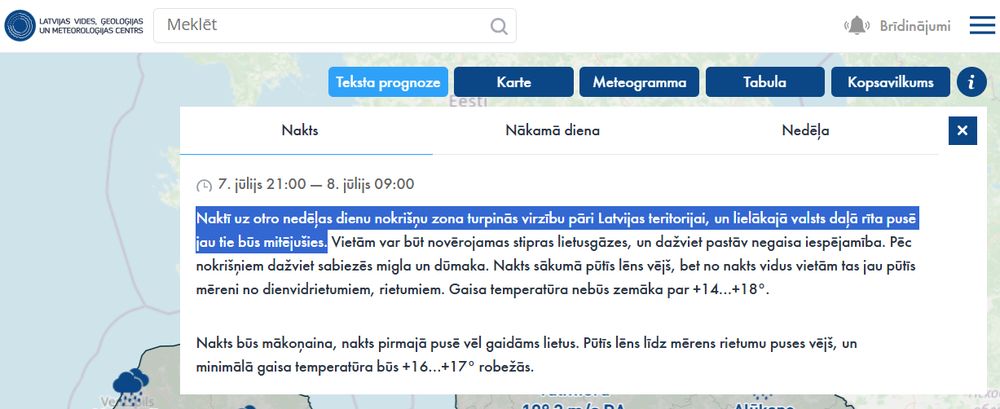Select the Nakts tab

(x=300, y=131)
